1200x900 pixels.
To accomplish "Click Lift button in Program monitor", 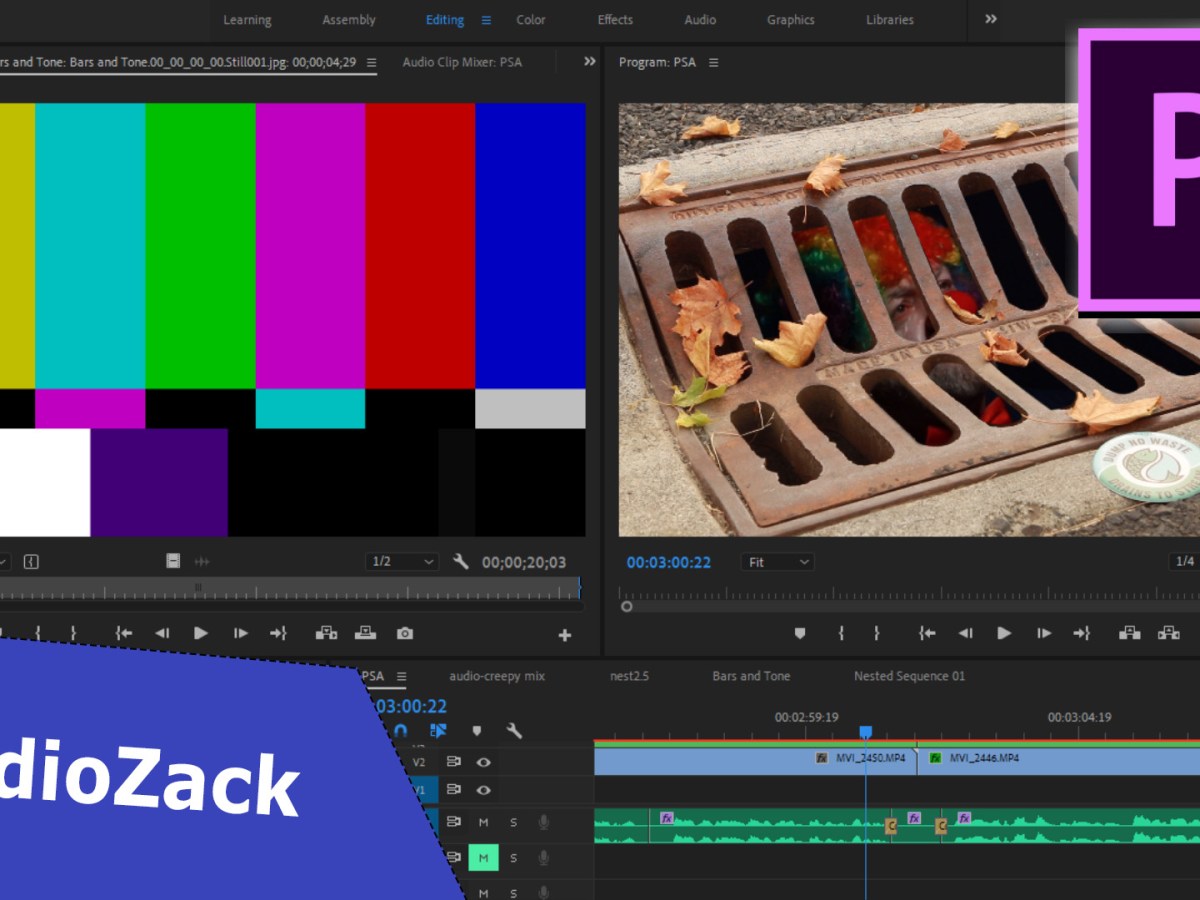I will tap(1129, 633).
